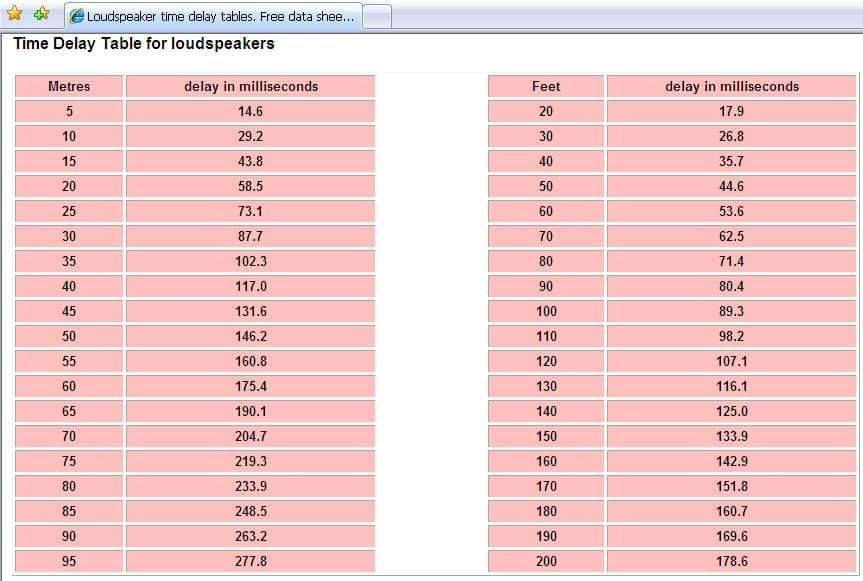This screenshot has width=863, height=581.
Task: Click the Feet column header
Action: (546, 86)
